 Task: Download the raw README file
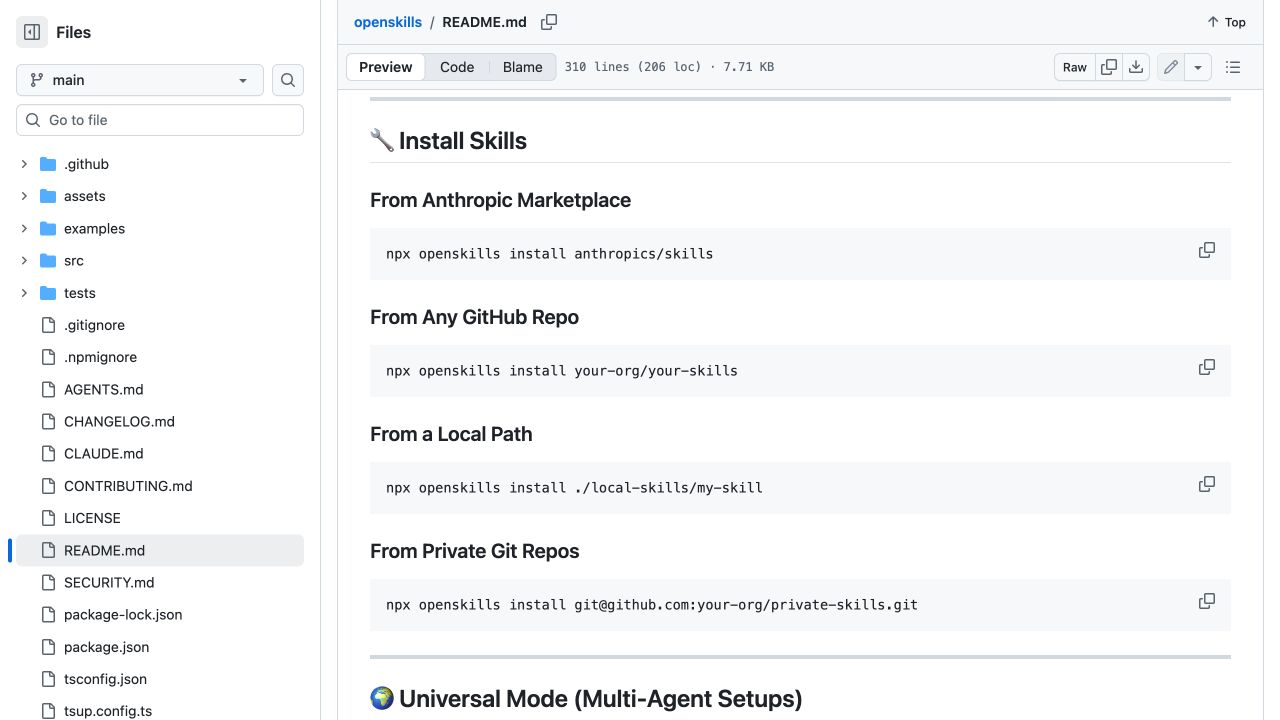(x=1136, y=67)
